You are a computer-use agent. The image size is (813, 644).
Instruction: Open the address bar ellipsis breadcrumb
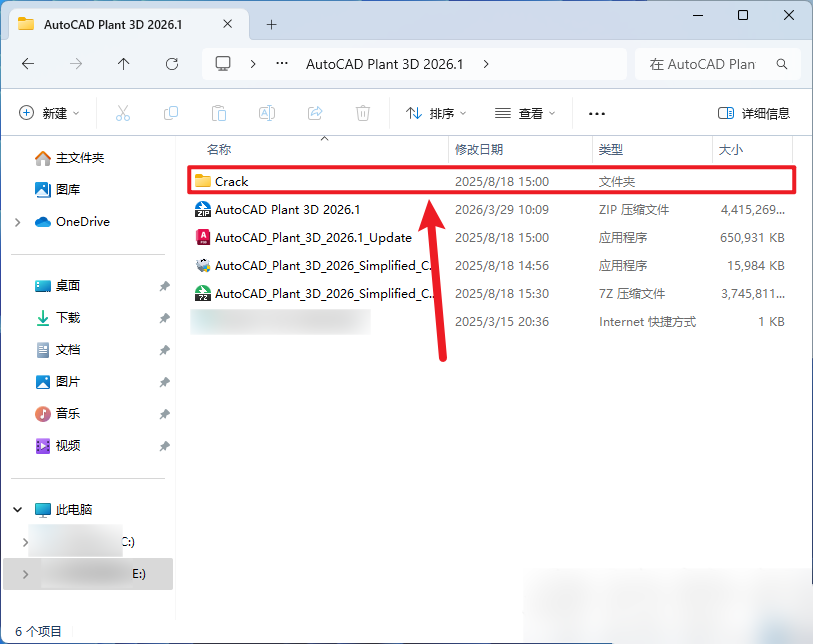(282, 64)
